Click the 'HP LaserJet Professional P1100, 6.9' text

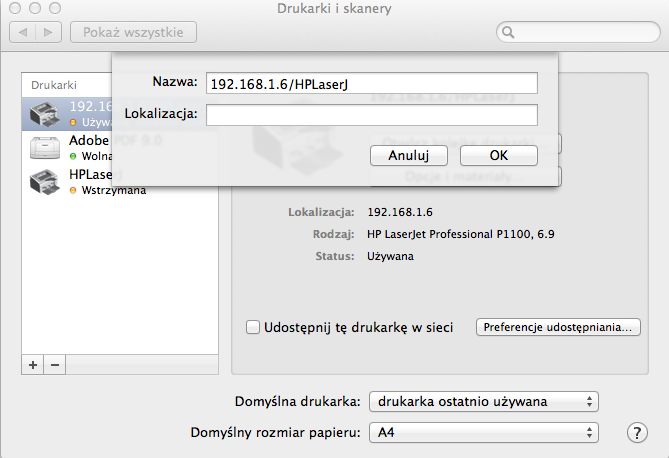pyautogui.click(x=461, y=234)
